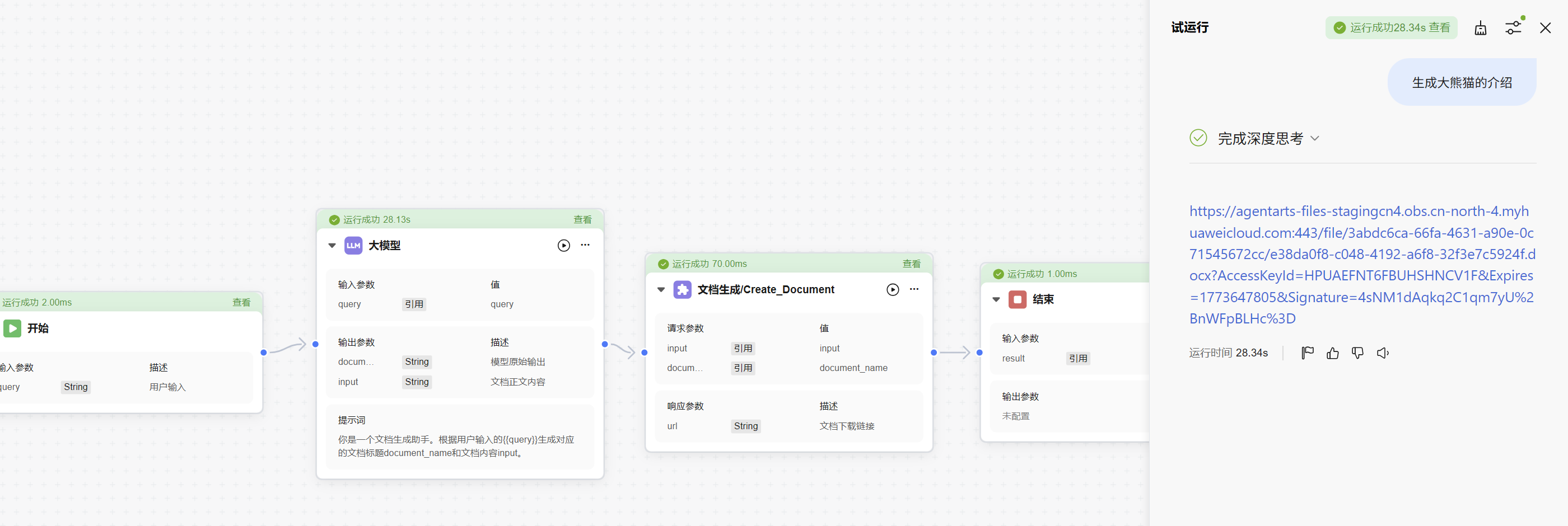The width and height of the screenshot is (1568, 526).
Task: Collapse the 大模型 node triangle
Action: coord(332,246)
